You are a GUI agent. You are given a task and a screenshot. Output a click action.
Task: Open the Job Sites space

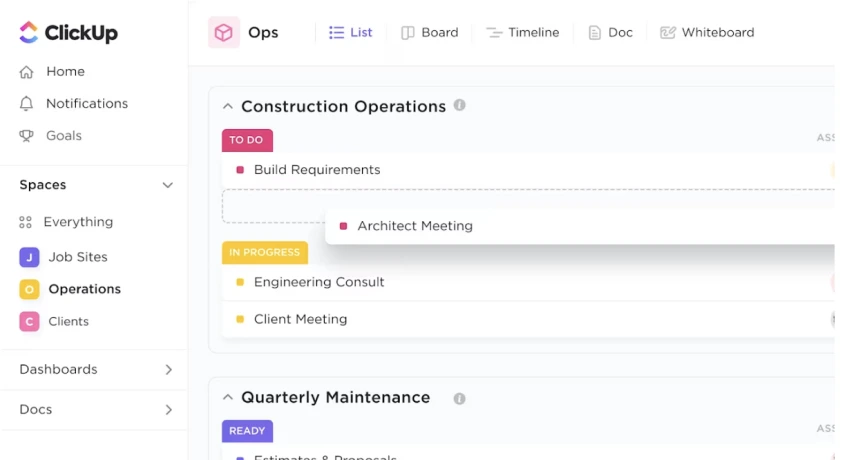tap(77, 257)
